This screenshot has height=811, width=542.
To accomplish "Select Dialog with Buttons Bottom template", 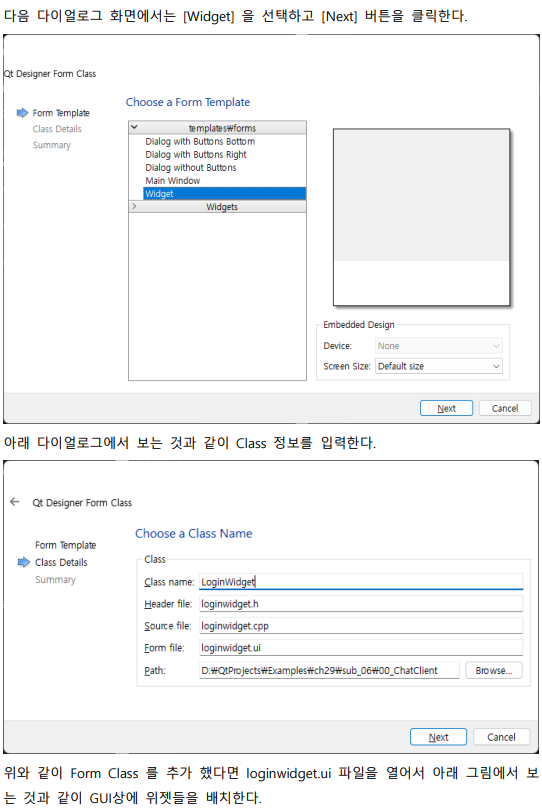I will point(200,141).
